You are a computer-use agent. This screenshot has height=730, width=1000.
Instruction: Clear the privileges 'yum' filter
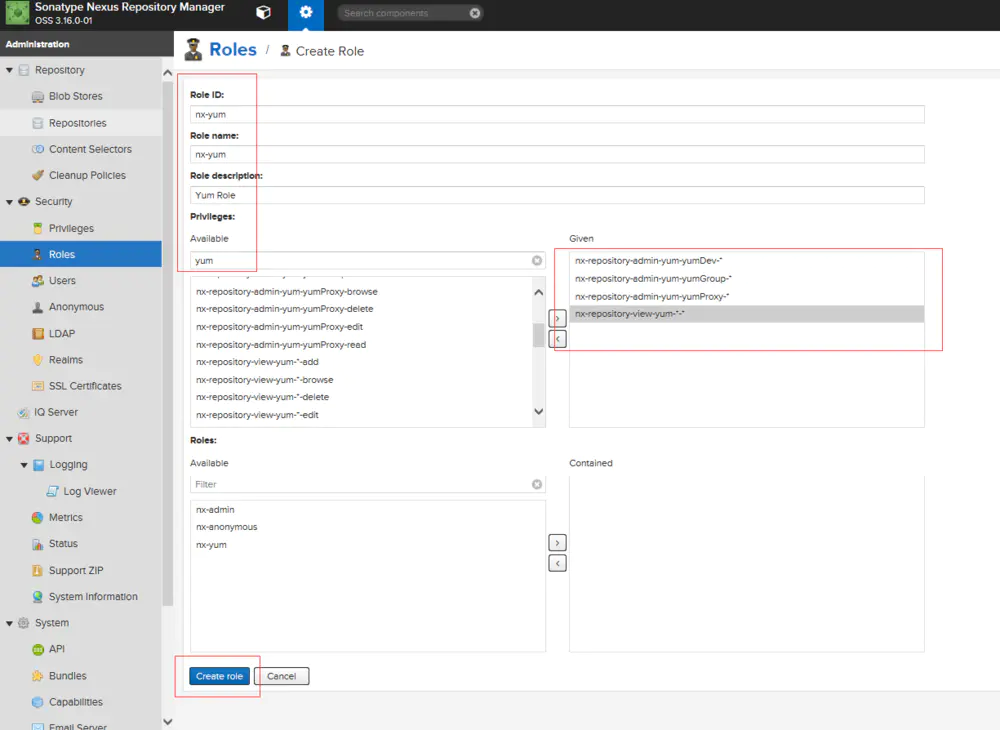point(537,260)
